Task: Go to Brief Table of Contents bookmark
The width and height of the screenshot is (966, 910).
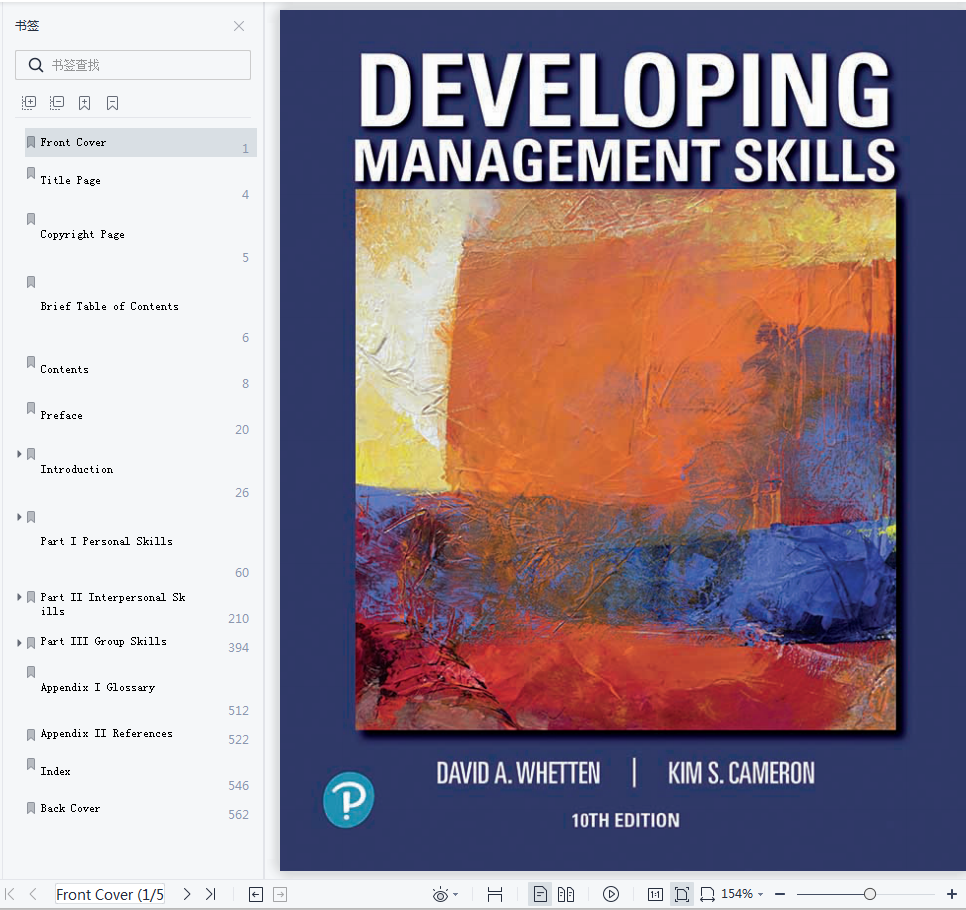Action: 110,306
